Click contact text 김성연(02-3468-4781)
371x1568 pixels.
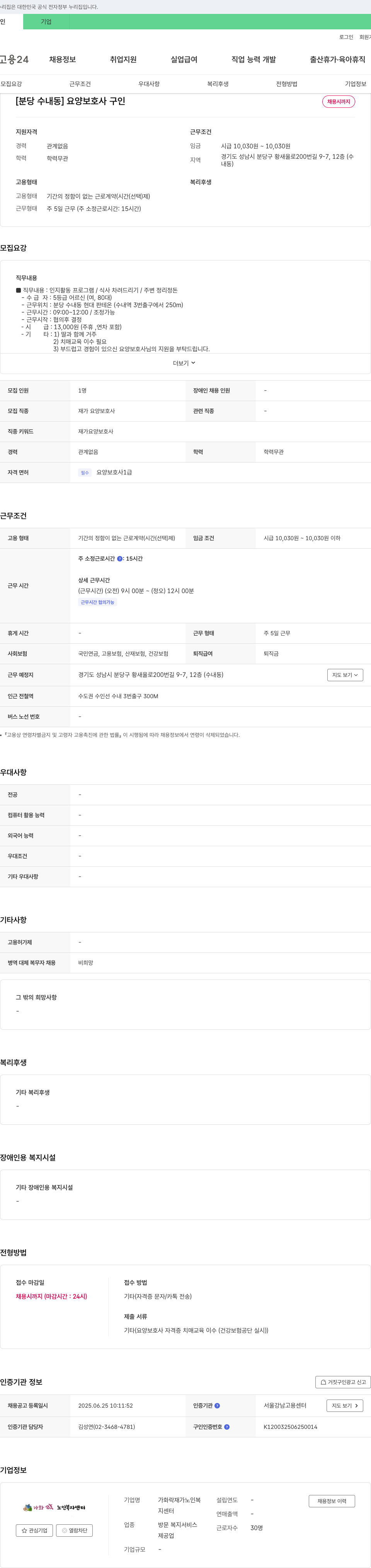107,1427
